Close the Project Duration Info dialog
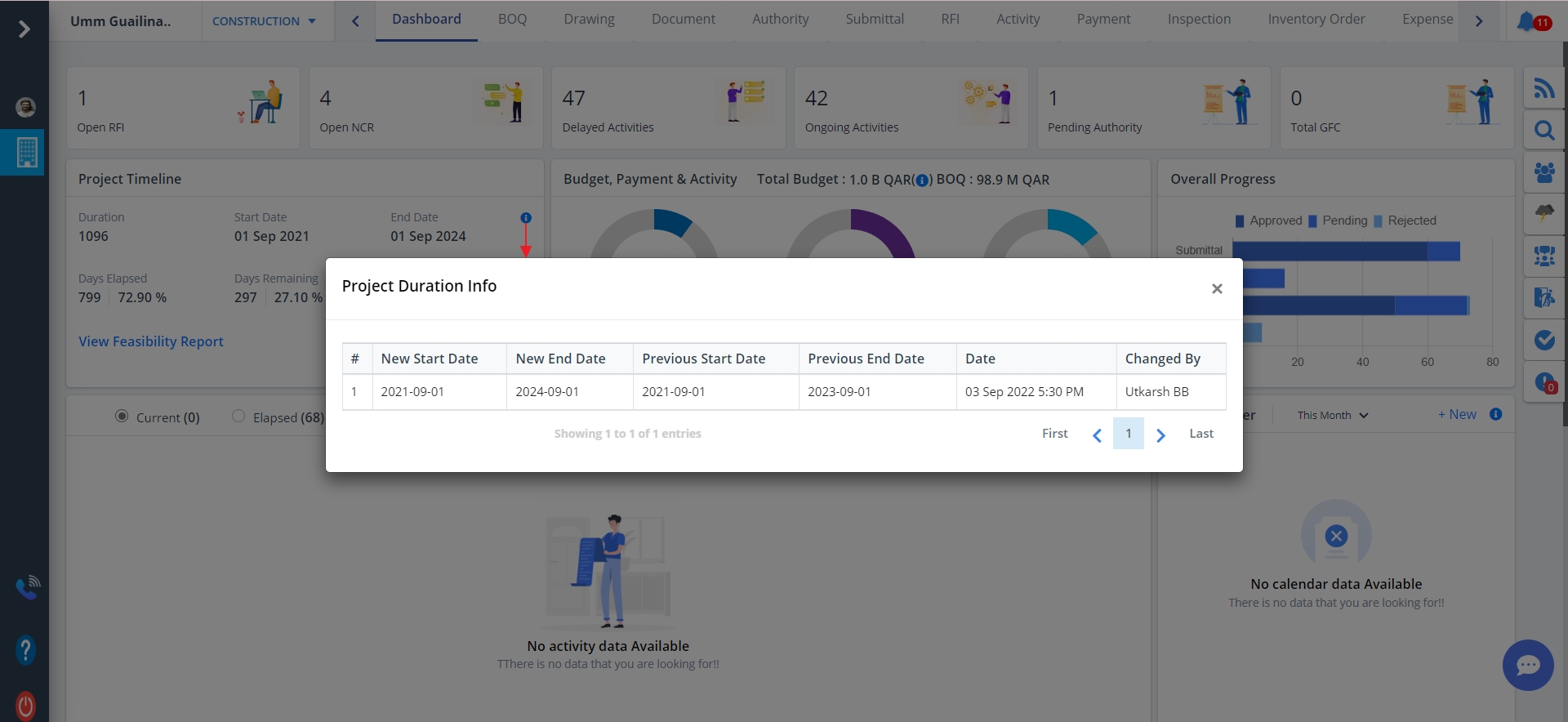This screenshot has width=1568, height=722. [x=1216, y=288]
